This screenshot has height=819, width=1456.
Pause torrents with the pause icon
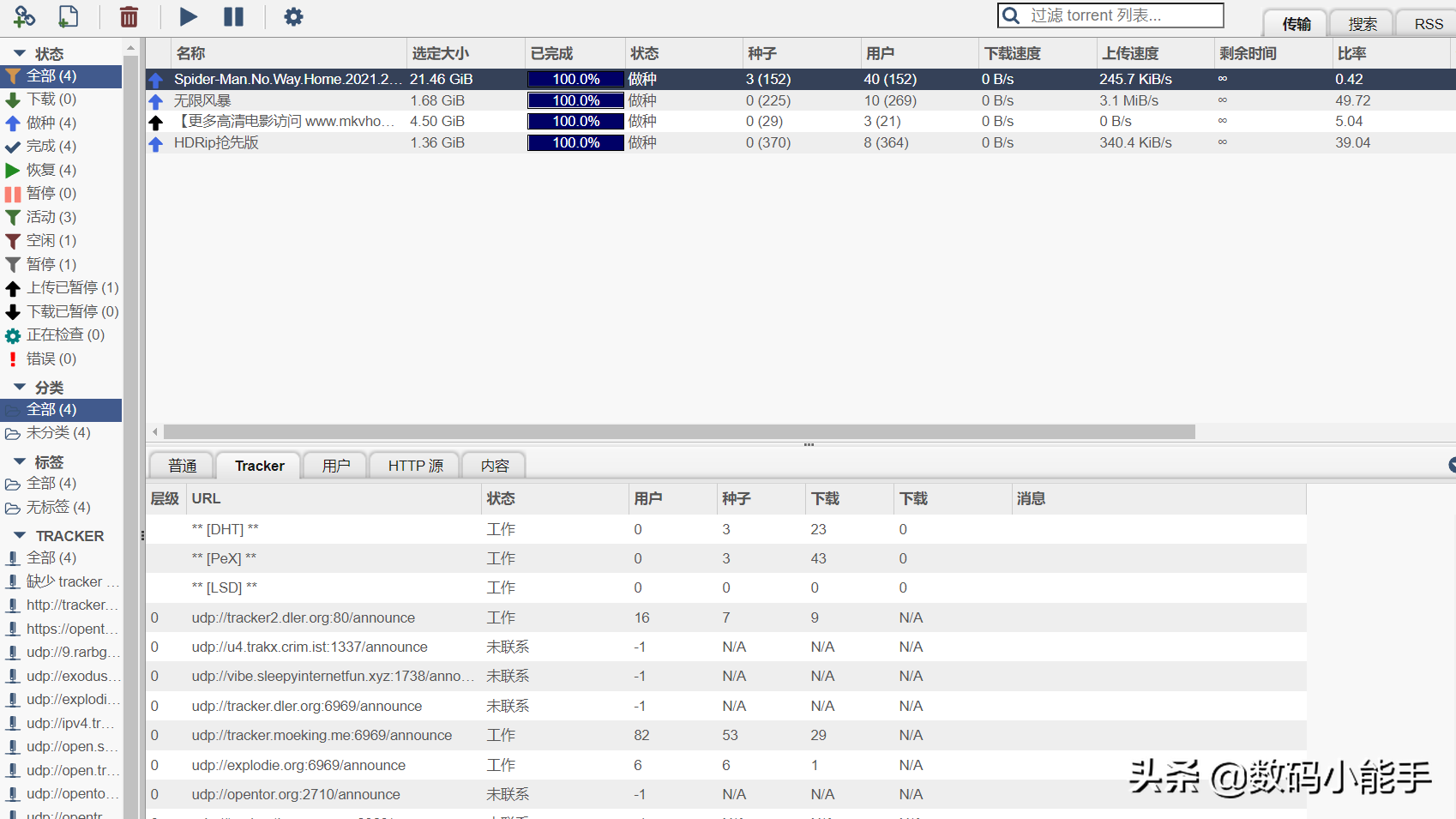coord(233,16)
